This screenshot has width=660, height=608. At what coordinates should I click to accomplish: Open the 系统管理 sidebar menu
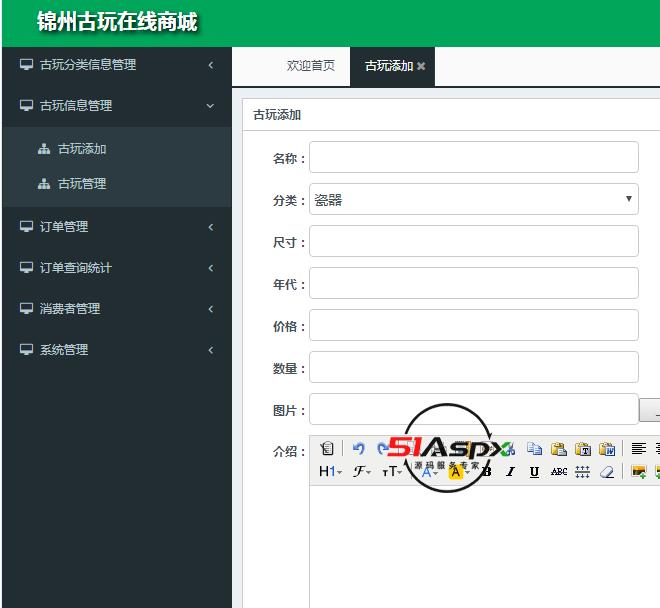117,349
